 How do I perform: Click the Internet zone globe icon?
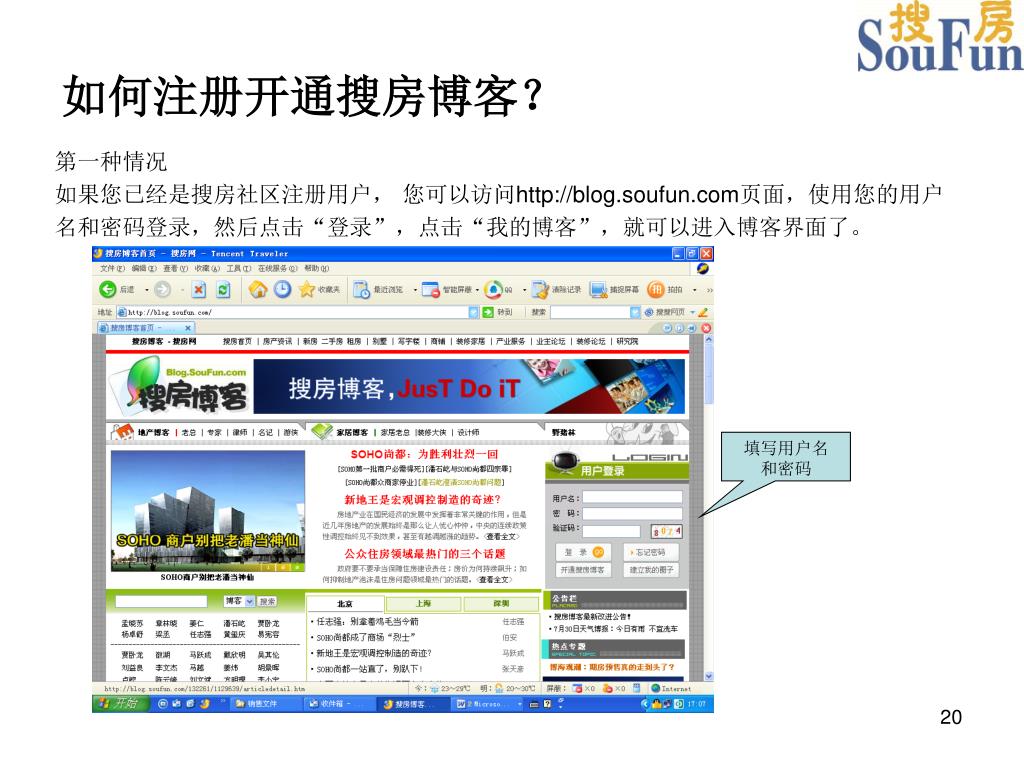coord(656,688)
